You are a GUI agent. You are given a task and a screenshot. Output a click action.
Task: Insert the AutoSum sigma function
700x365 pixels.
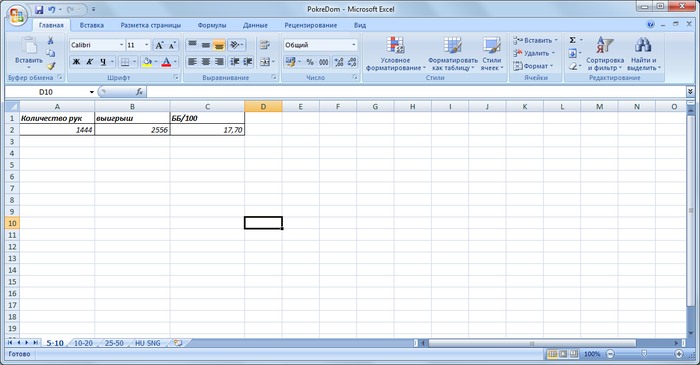pos(572,40)
